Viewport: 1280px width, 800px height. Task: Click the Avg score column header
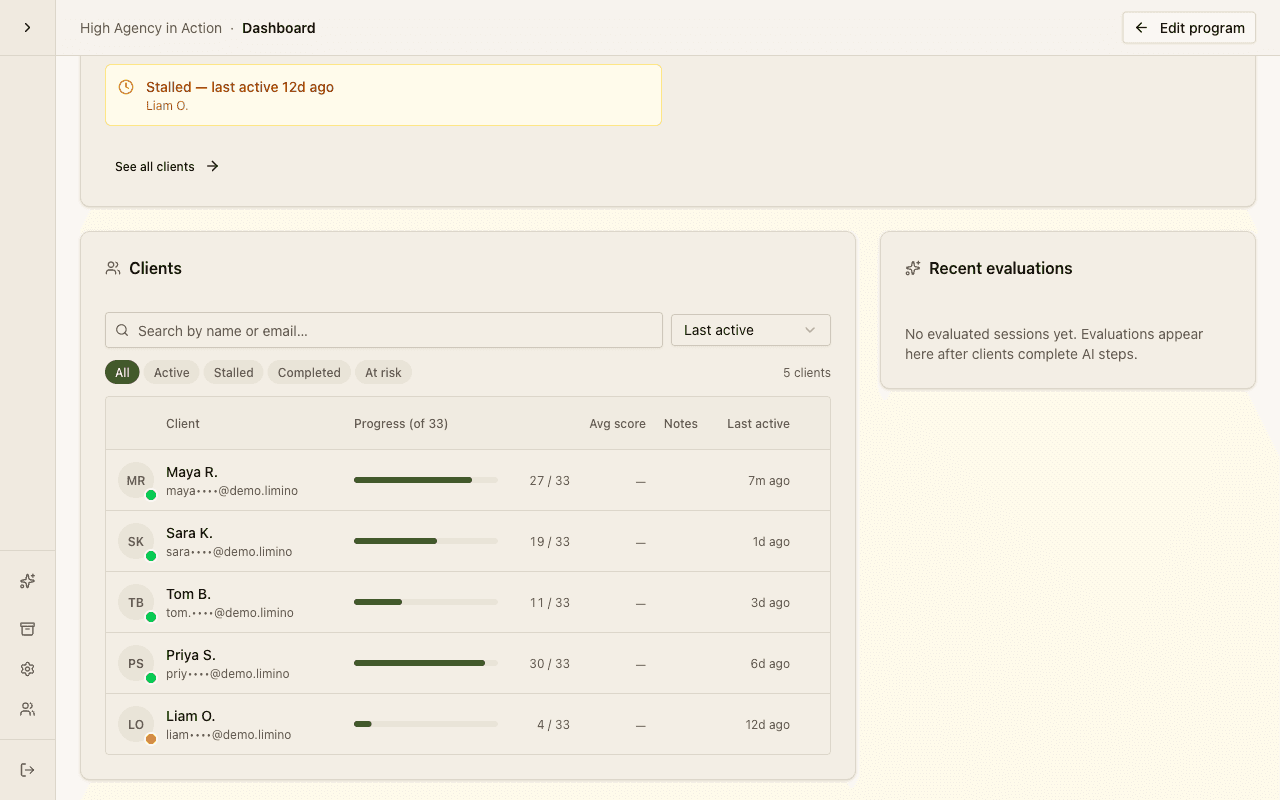[x=617, y=424]
